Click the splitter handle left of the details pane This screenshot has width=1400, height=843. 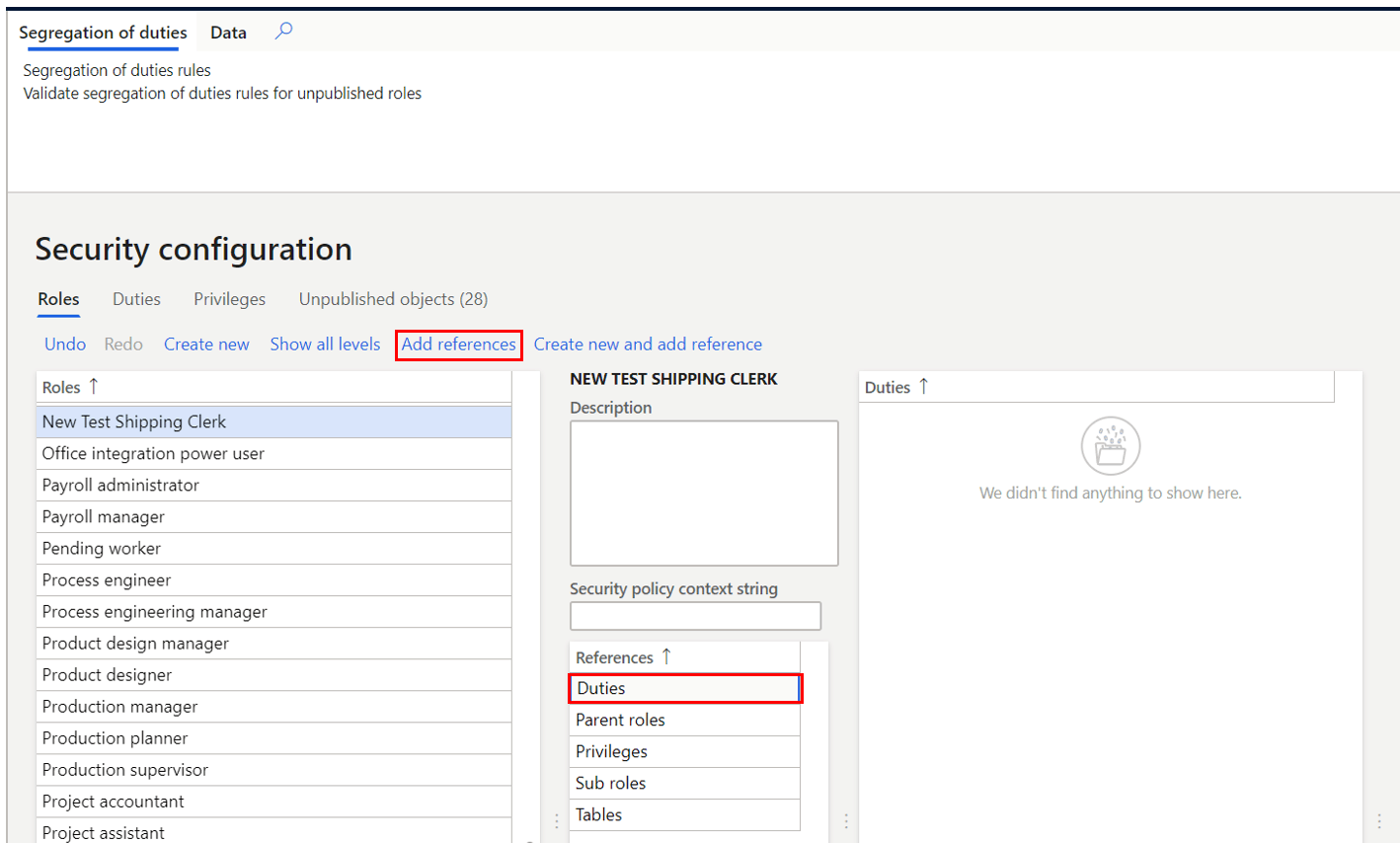556,819
